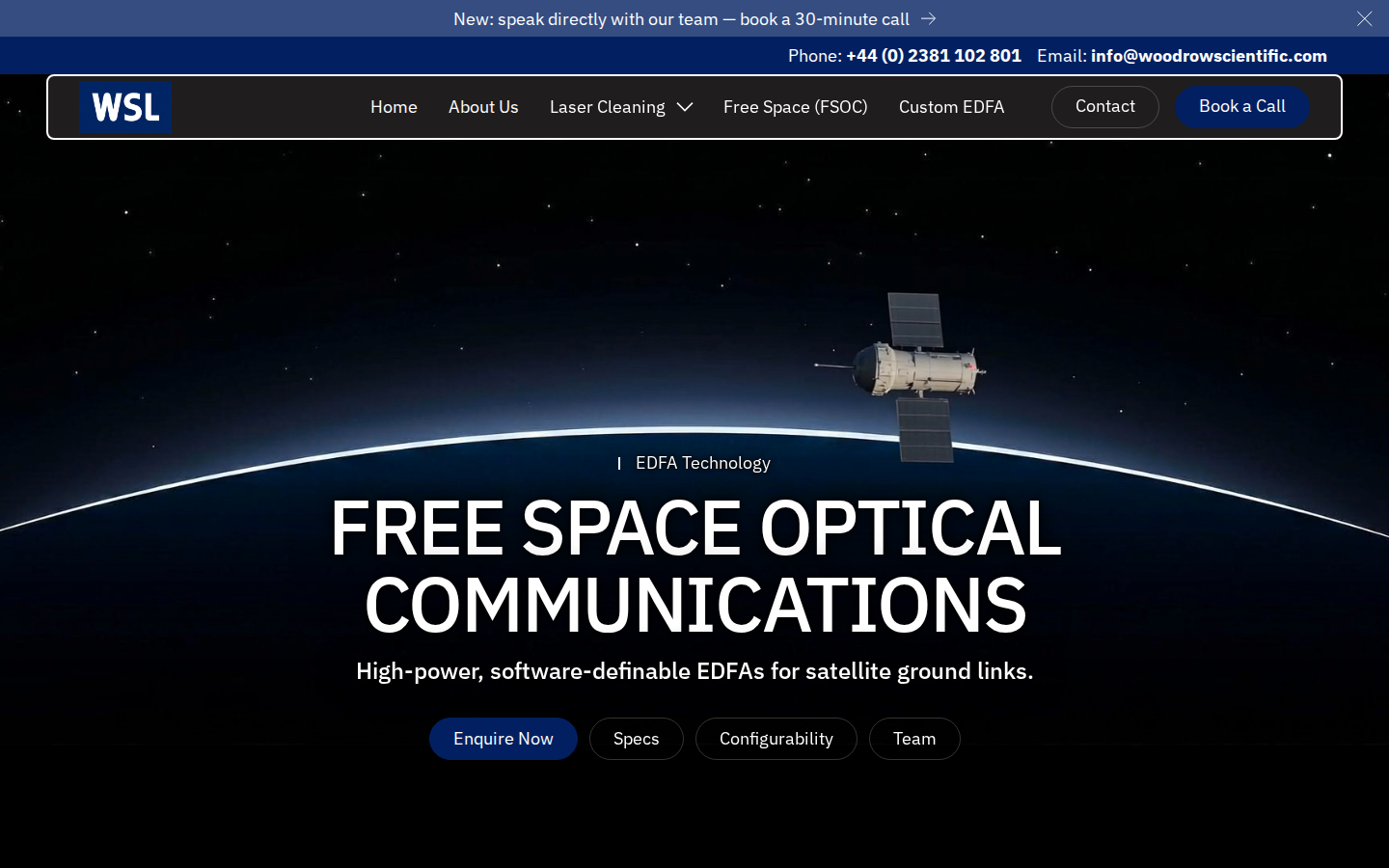The image size is (1389, 868).
Task: Open Free Space (FSOC) nav item
Action: [796, 107]
